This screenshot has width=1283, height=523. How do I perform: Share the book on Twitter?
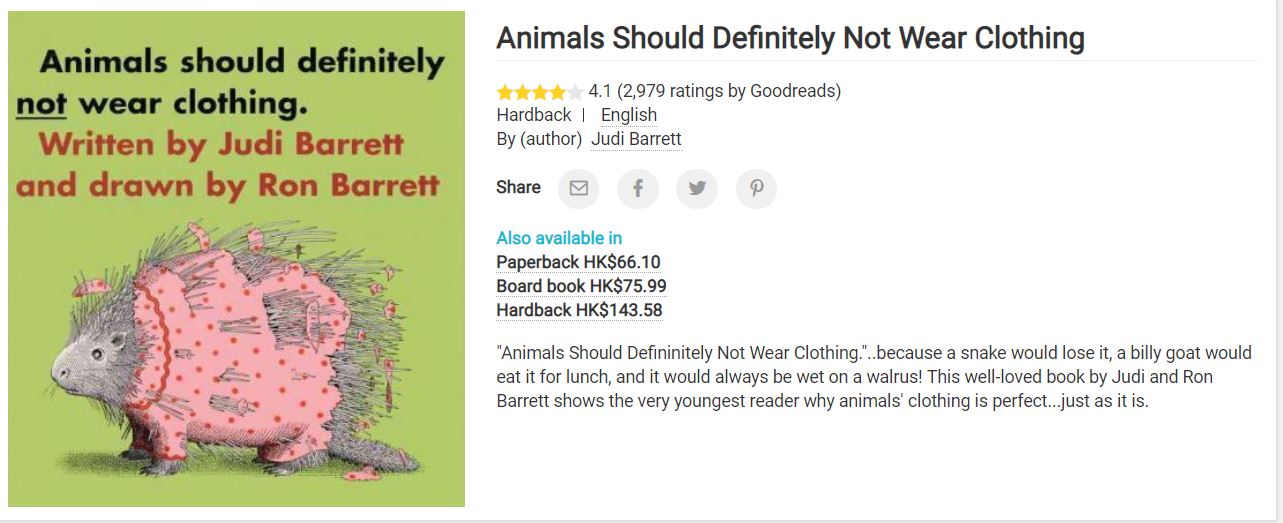tap(697, 188)
